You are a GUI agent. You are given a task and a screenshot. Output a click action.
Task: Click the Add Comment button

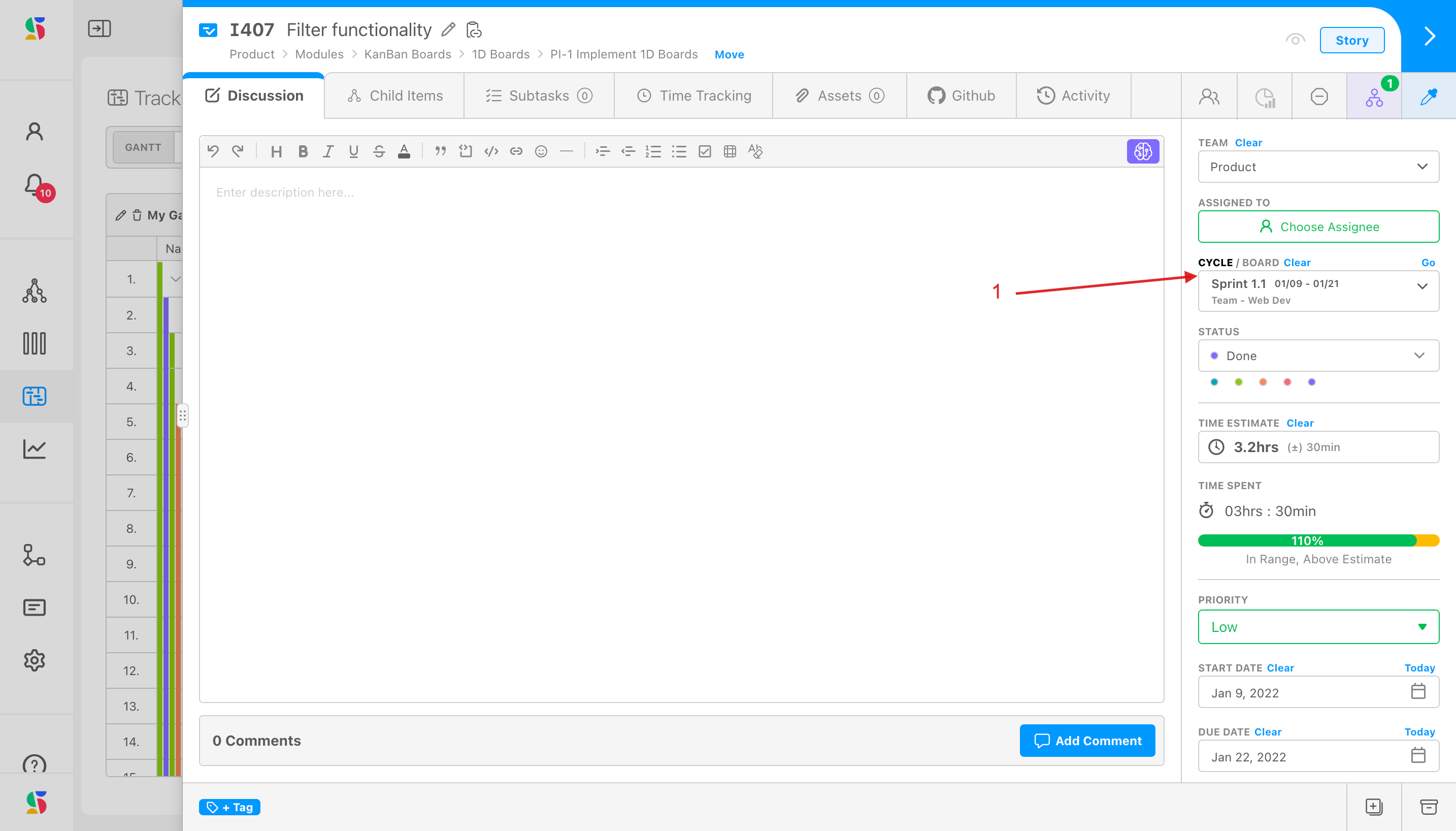[x=1087, y=740]
